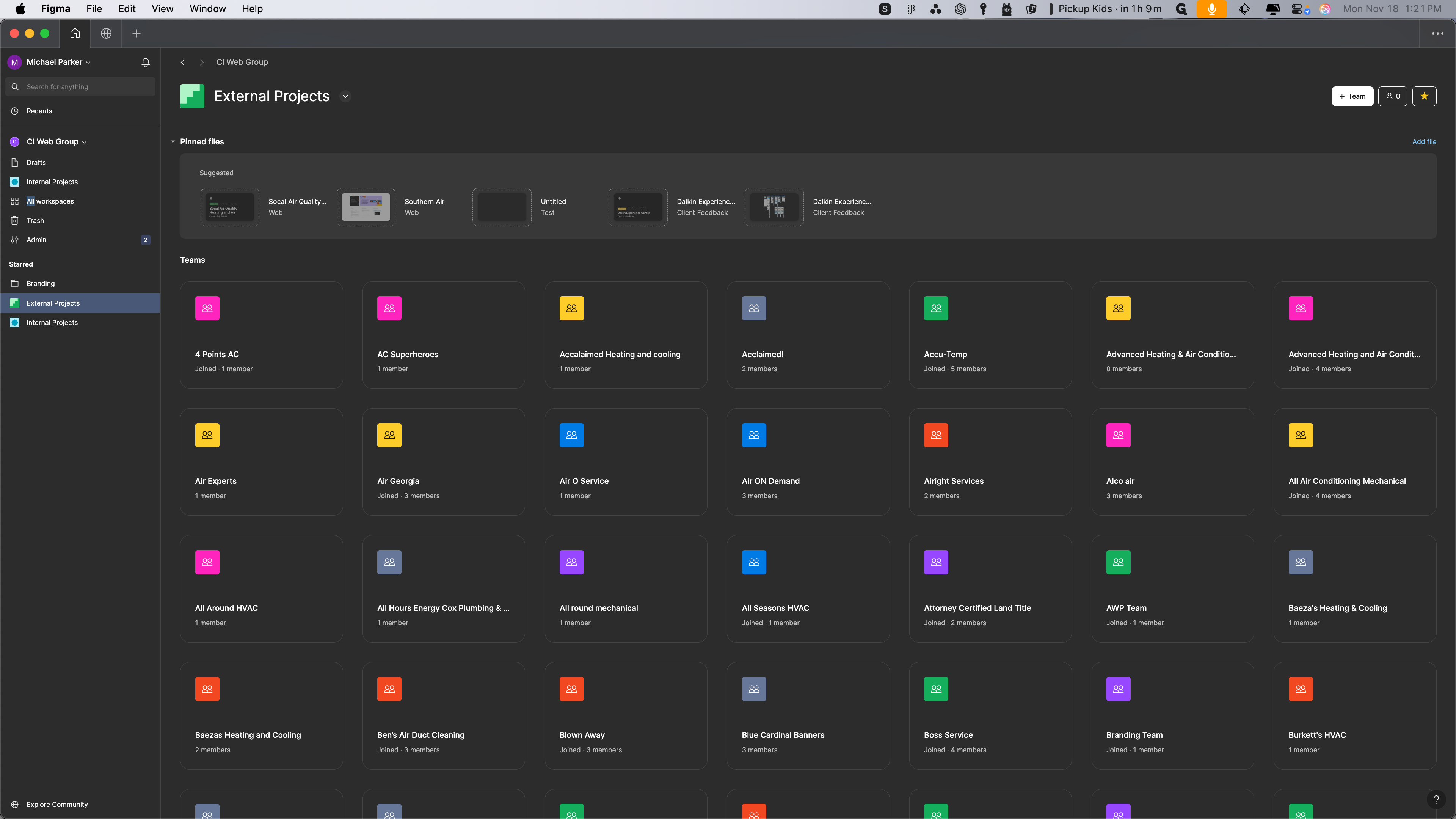Open Baeza's Heating & Cooling team
This screenshot has width=1456, height=819.
(1355, 589)
